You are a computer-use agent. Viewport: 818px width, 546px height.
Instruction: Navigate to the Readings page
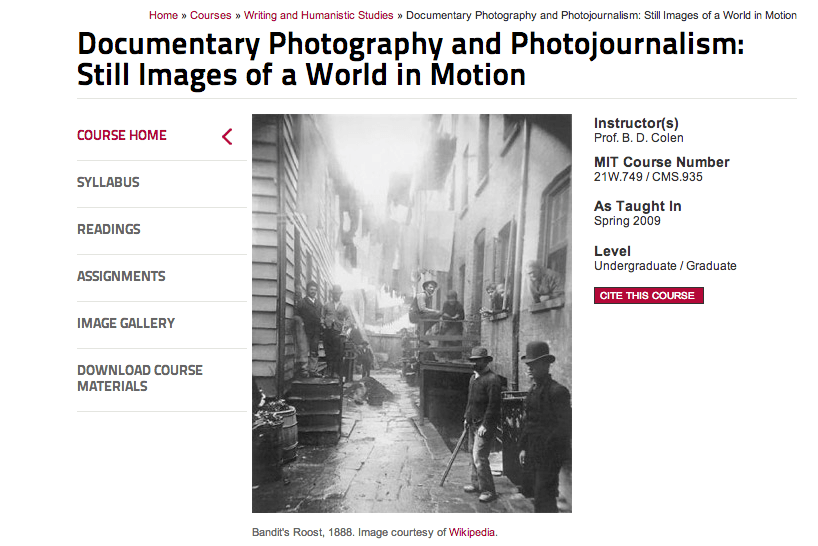[108, 230]
